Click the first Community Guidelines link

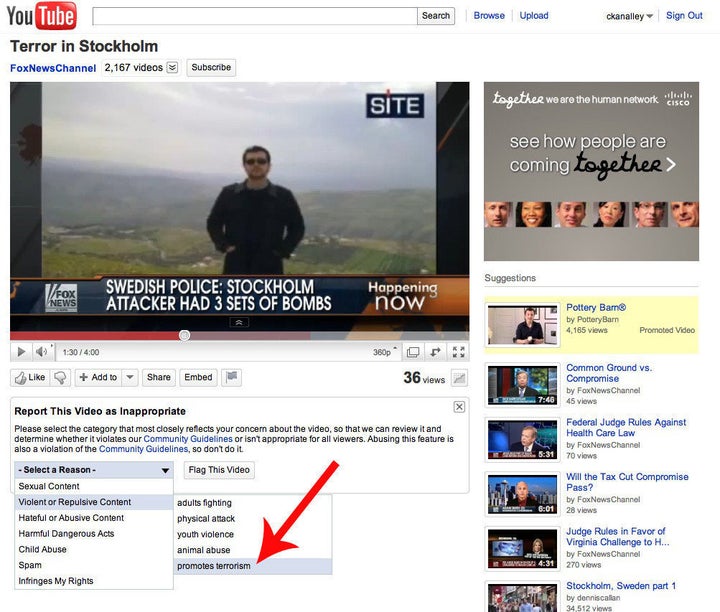(x=188, y=439)
